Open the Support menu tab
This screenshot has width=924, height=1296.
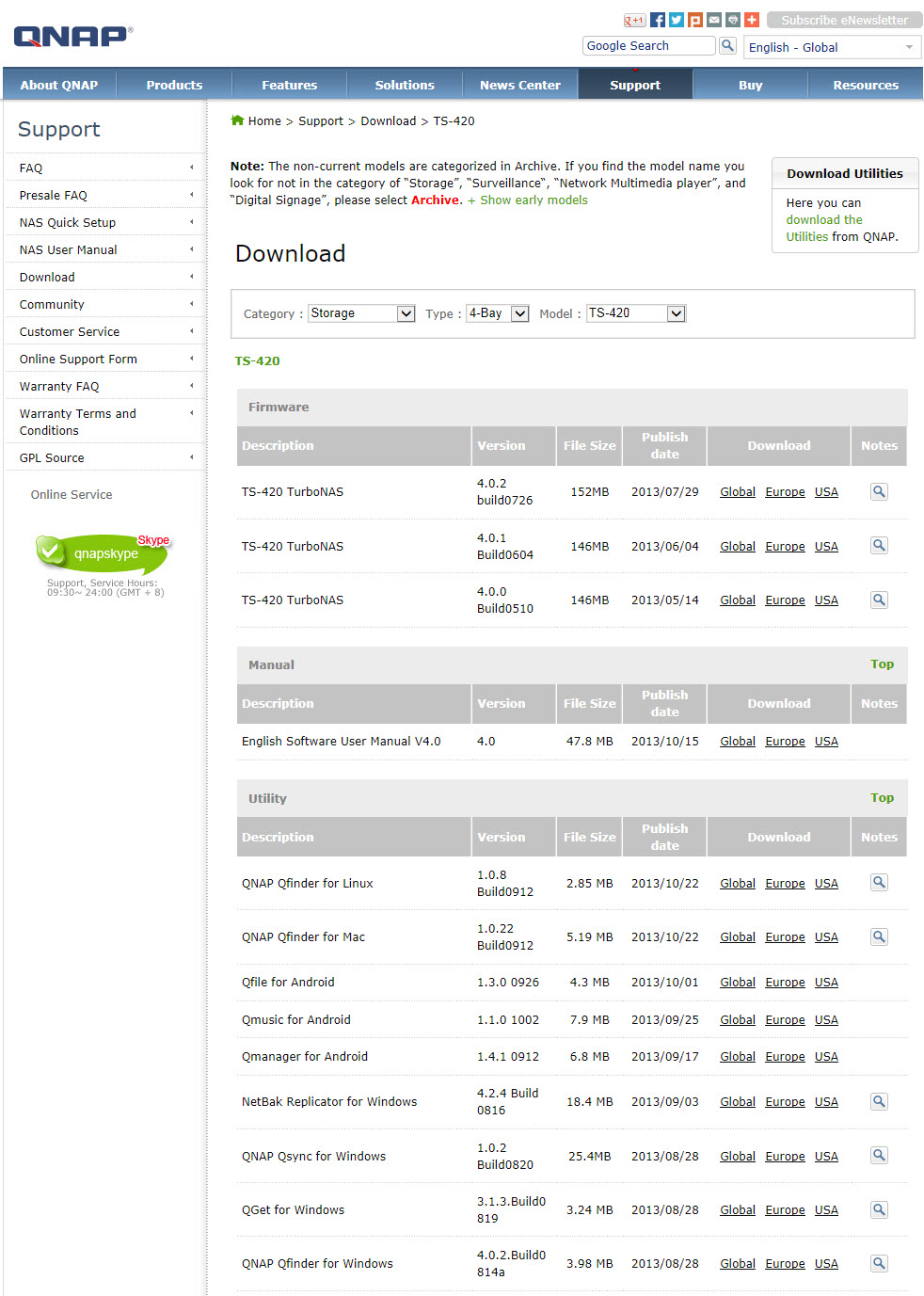pyautogui.click(x=635, y=85)
